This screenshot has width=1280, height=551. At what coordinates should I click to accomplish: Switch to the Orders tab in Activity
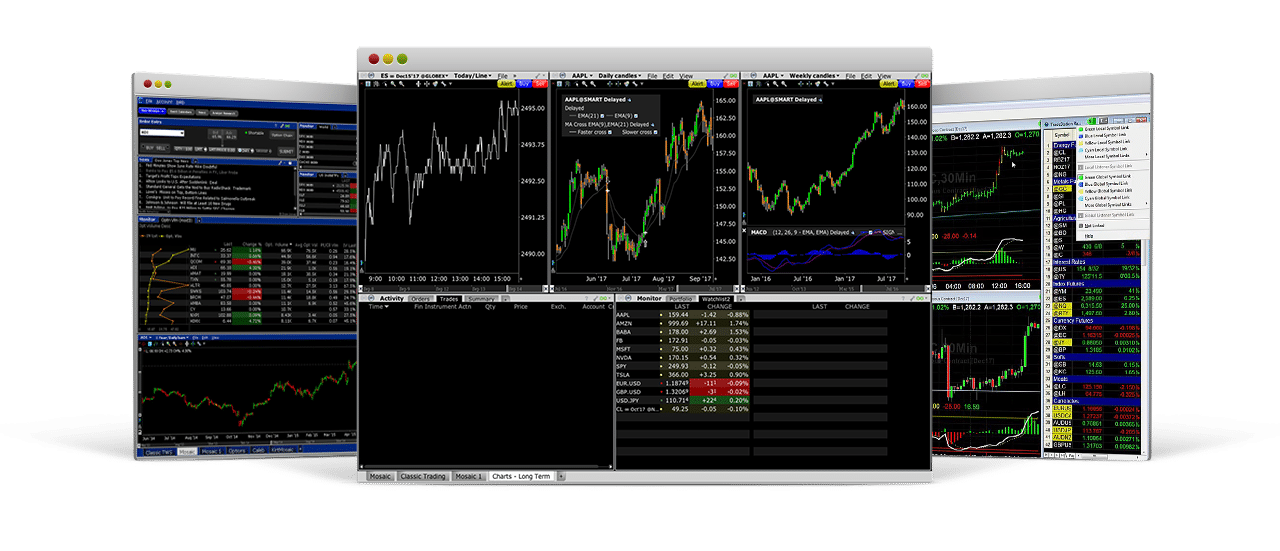click(x=420, y=299)
